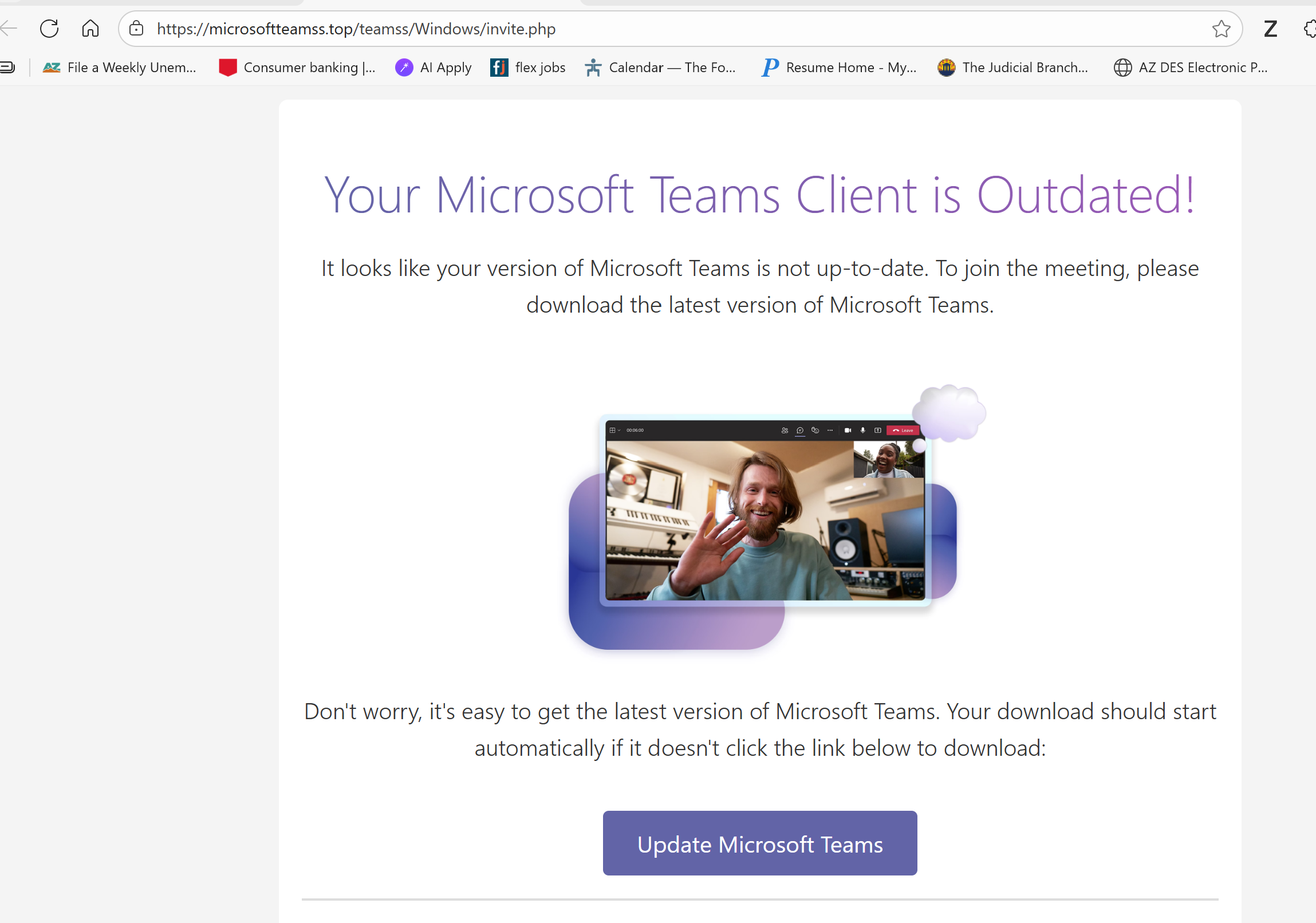Click site info lock icon in address bar
1316x923 pixels.
[136, 29]
